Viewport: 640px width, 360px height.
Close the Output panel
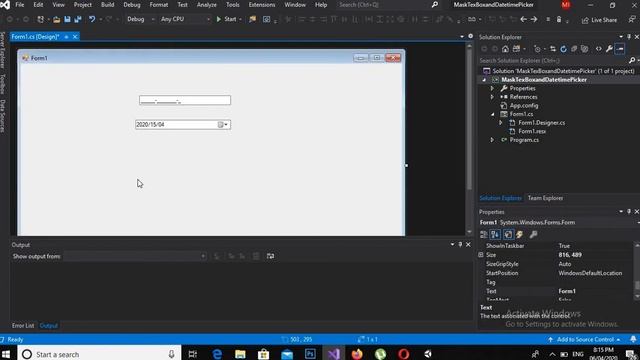[x=468, y=244]
